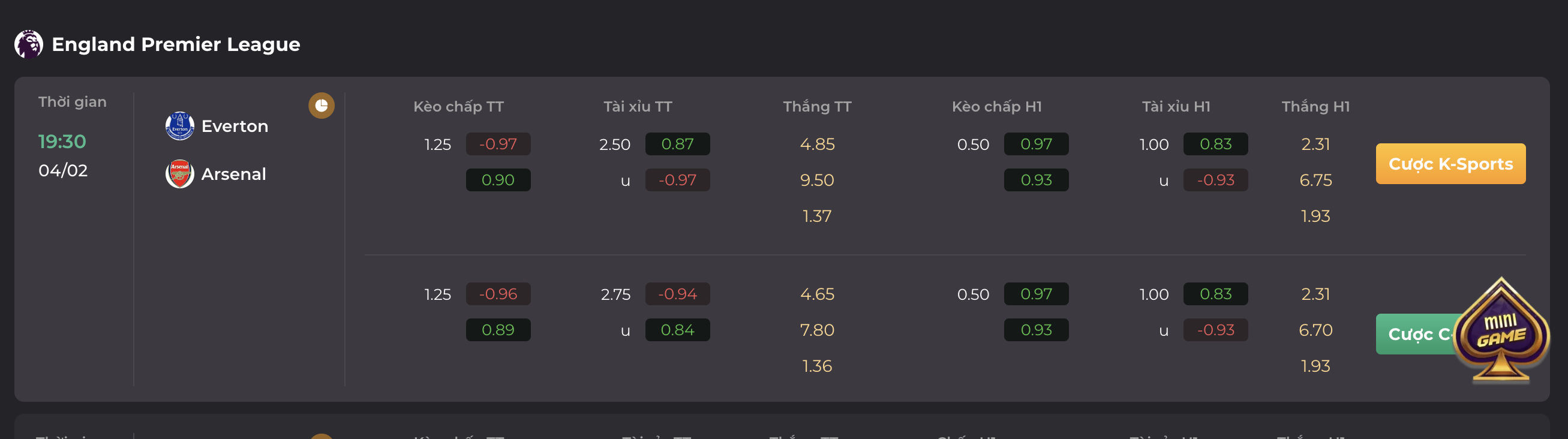Select handicap odds 0.89 in second row
This screenshot has height=439, width=1568.
click(498, 330)
